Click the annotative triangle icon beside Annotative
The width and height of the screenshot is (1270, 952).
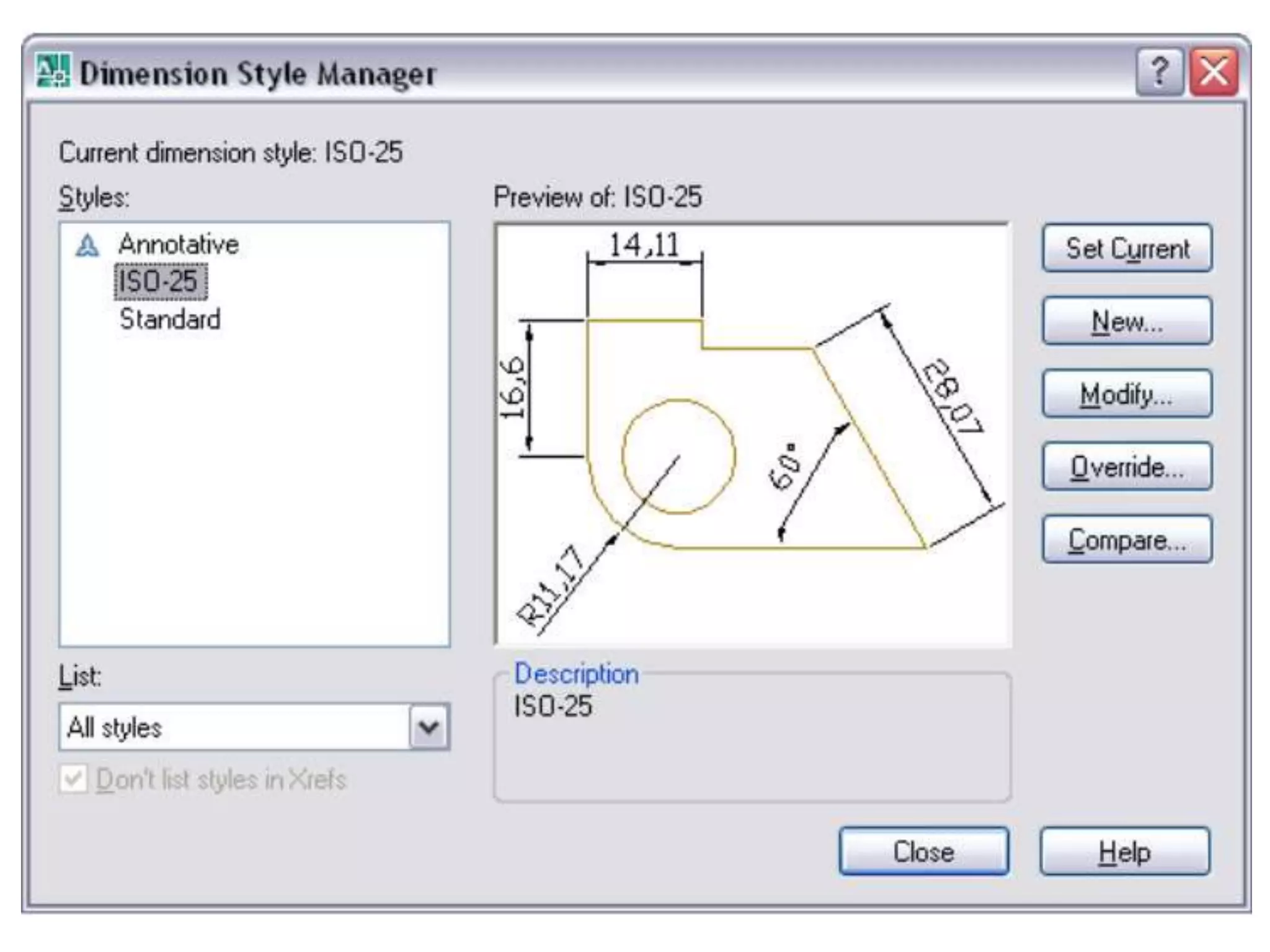point(87,245)
